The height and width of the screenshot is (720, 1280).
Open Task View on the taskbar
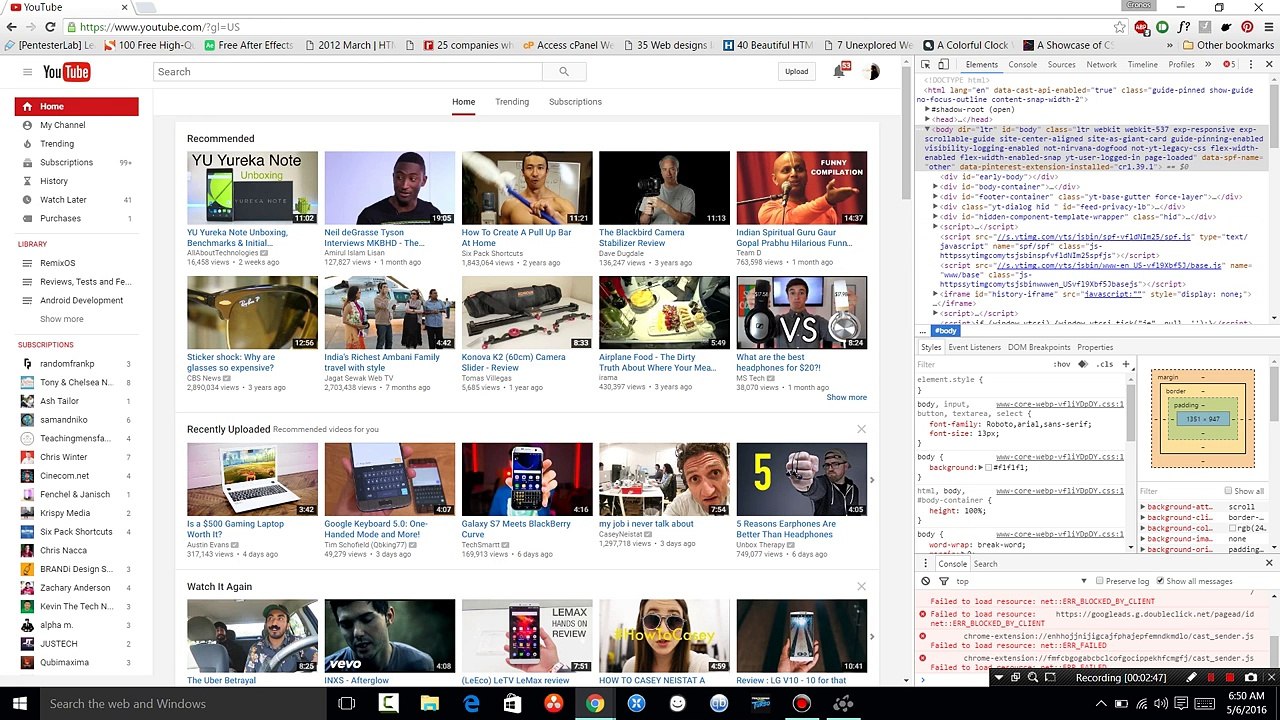tap(346, 703)
